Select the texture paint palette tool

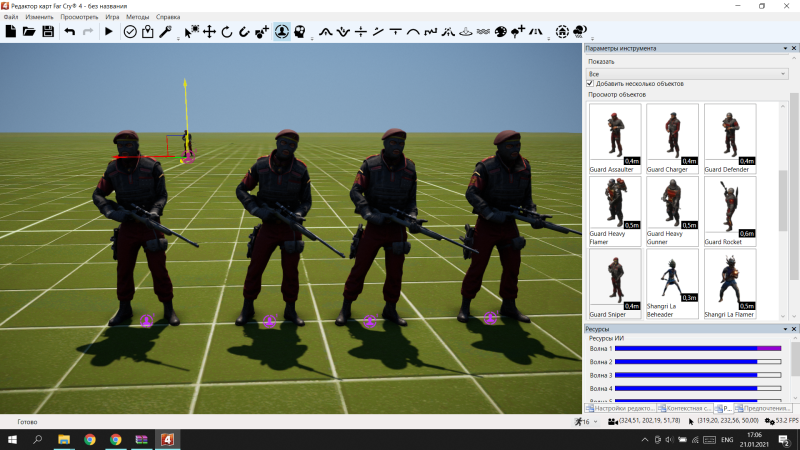coord(501,32)
